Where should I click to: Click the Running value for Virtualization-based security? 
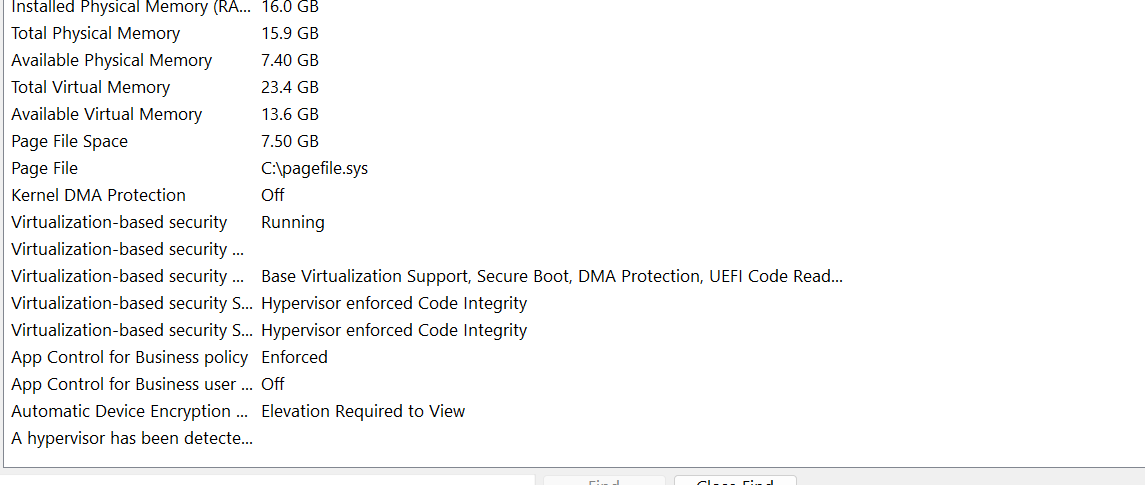pos(293,223)
